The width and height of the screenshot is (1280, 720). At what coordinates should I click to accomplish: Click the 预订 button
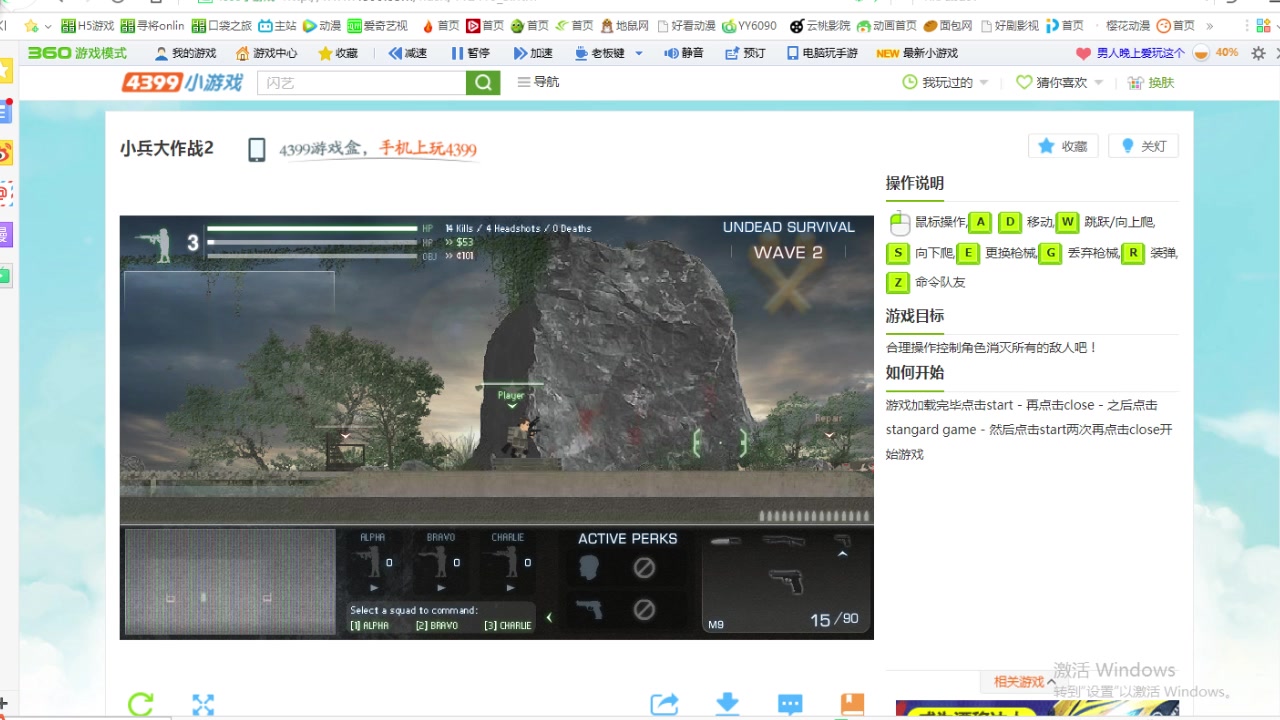pyautogui.click(x=745, y=53)
